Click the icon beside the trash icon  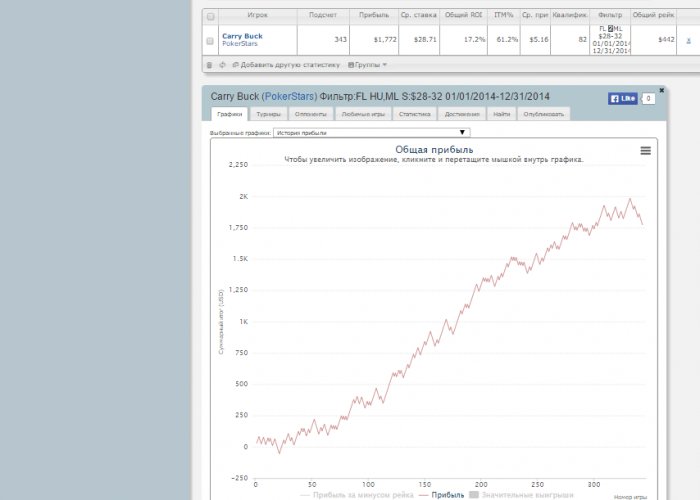(x=221, y=64)
